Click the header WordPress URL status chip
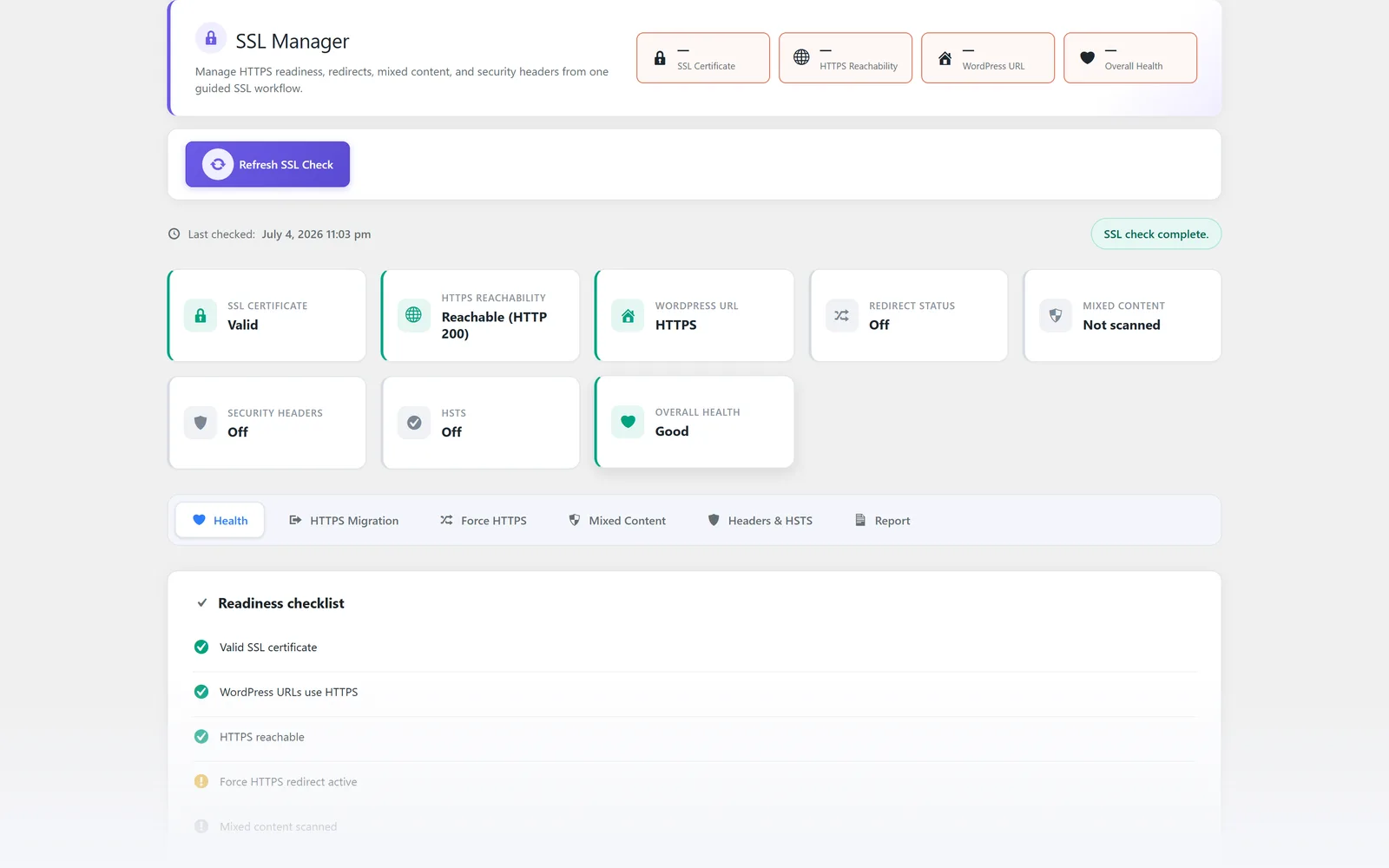The width and height of the screenshot is (1389, 868). 988,58
